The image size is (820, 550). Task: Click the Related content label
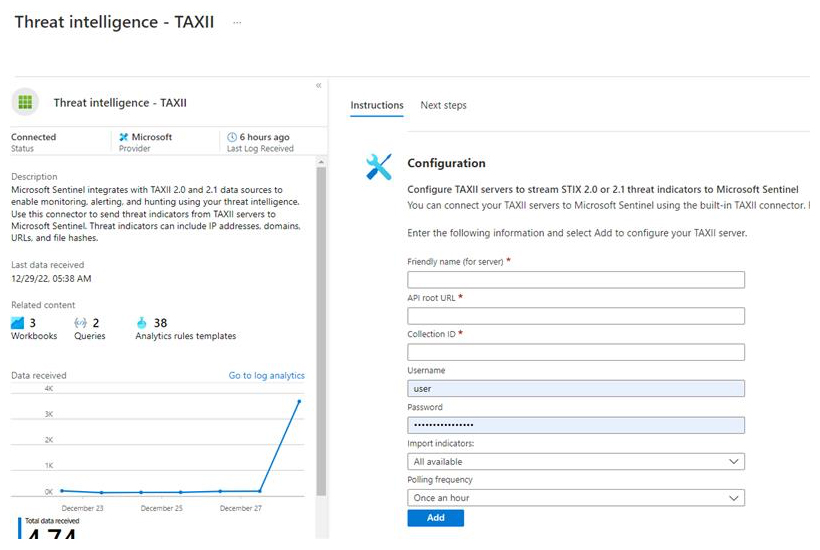(43, 305)
